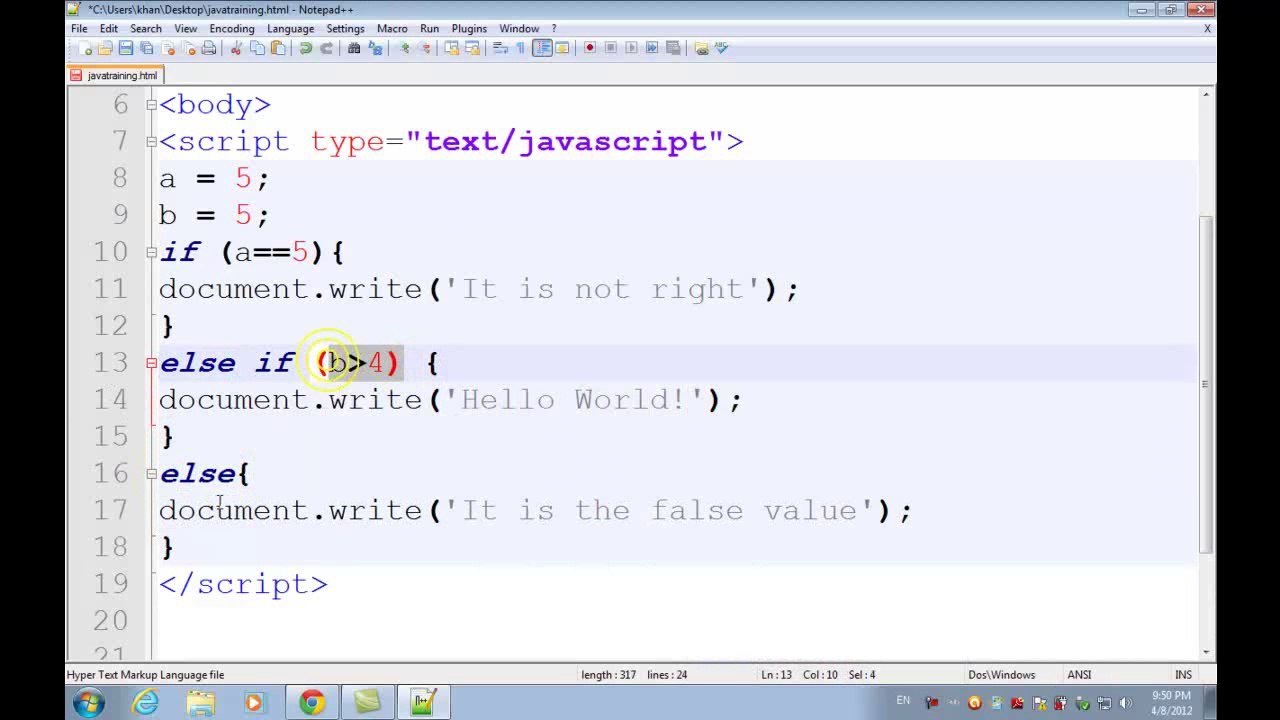This screenshot has height=720, width=1280.
Task: Open the Replace dialog toolbar icon
Action: pyautogui.click(x=374, y=48)
